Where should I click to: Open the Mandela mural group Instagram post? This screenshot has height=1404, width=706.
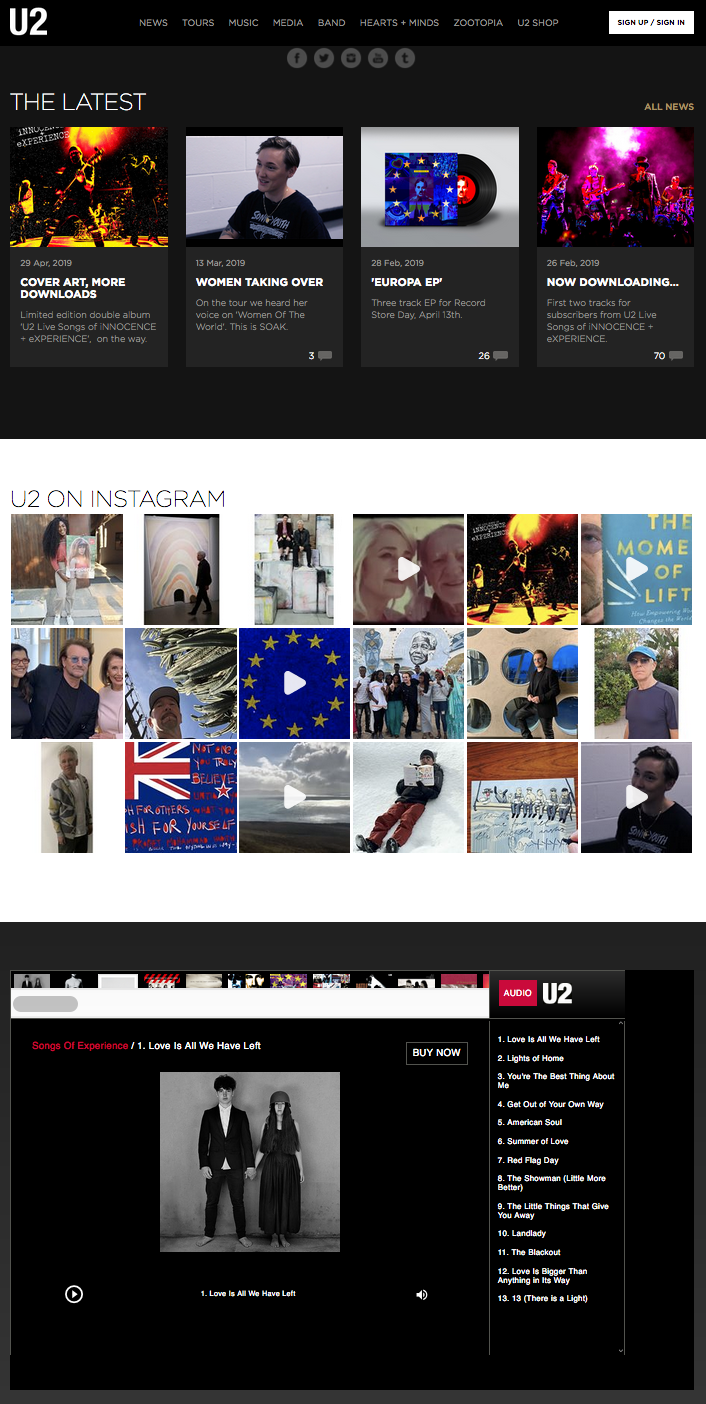(408, 683)
